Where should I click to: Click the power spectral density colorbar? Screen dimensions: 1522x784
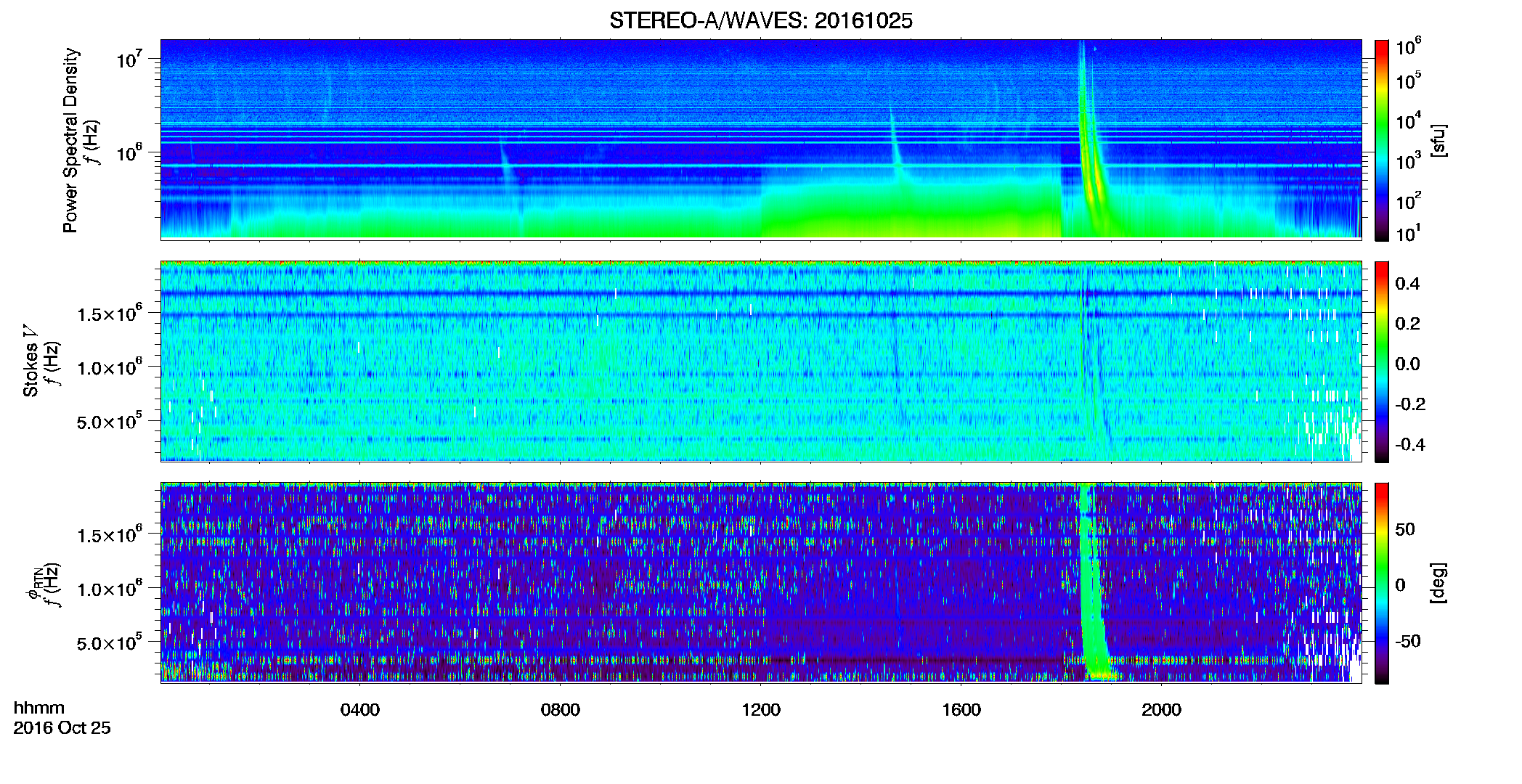(x=1381, y=140)
